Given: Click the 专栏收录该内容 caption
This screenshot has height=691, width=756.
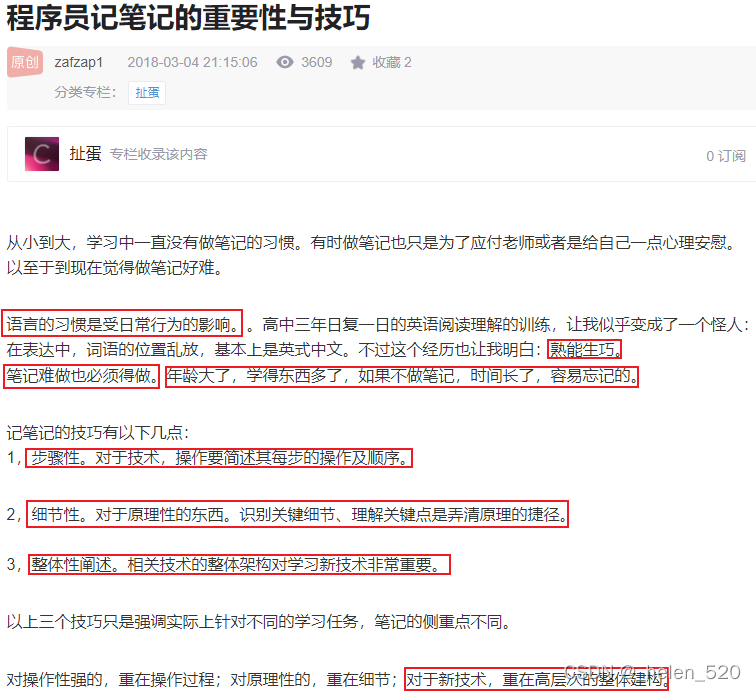Looking at the screenshot, I should [159, 154].
